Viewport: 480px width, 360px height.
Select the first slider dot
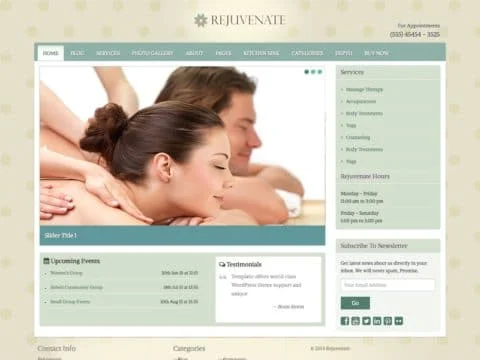tap(307, 72)
